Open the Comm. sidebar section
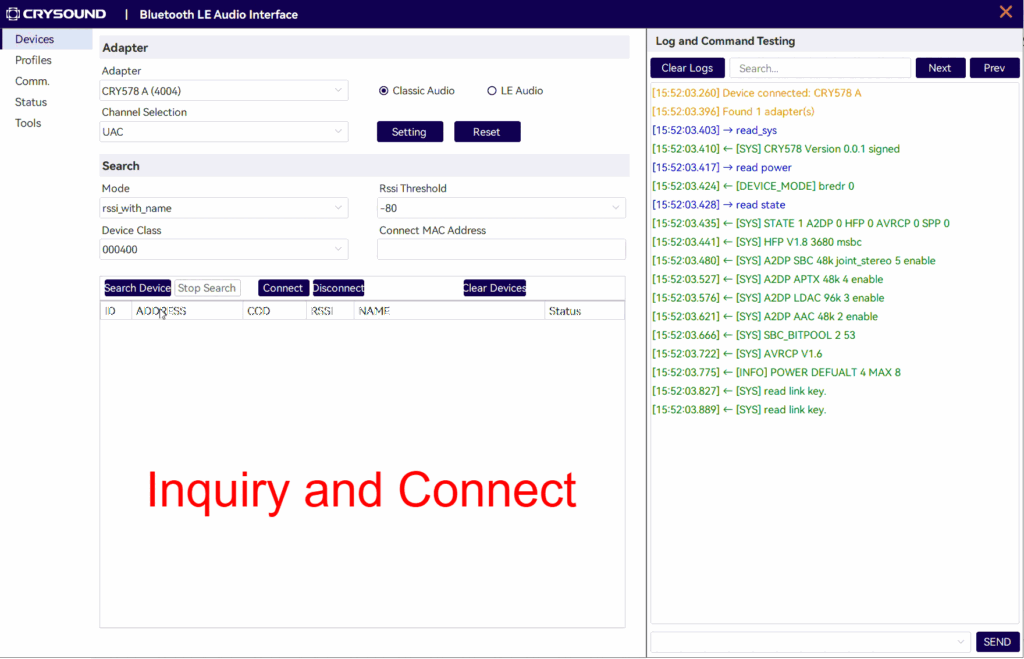This screenshot has width=1024, height=659. click(x=32, y=82)
